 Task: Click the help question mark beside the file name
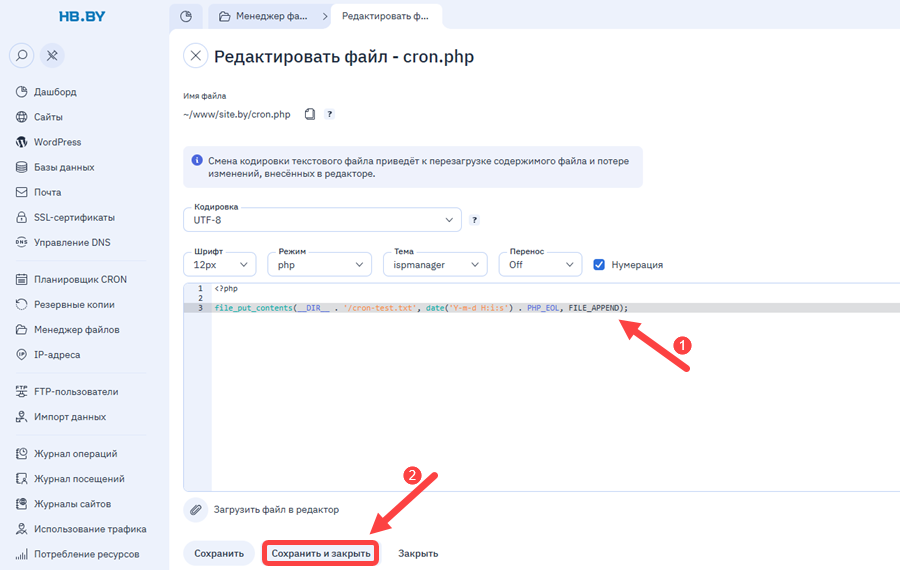pyautogui.click(x=329, y=114)
